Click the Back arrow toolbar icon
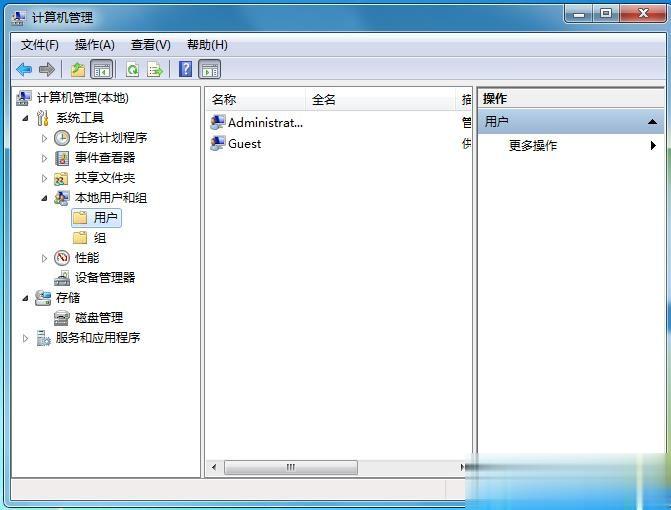Screen dimensions: 671x510 point(24,69)
